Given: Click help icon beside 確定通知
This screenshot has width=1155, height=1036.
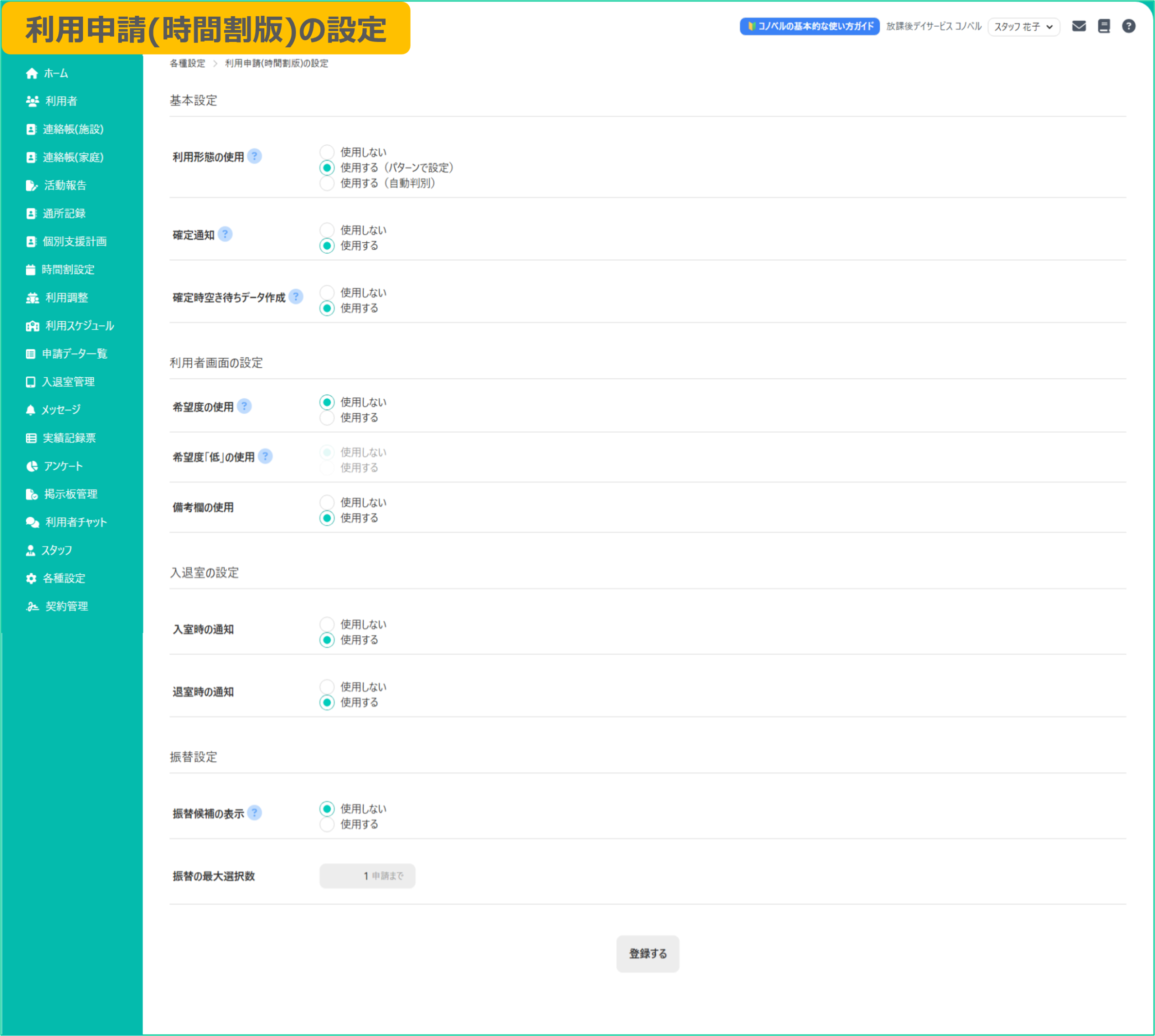Looking at the screenshot, I should (x=225, y=234).
